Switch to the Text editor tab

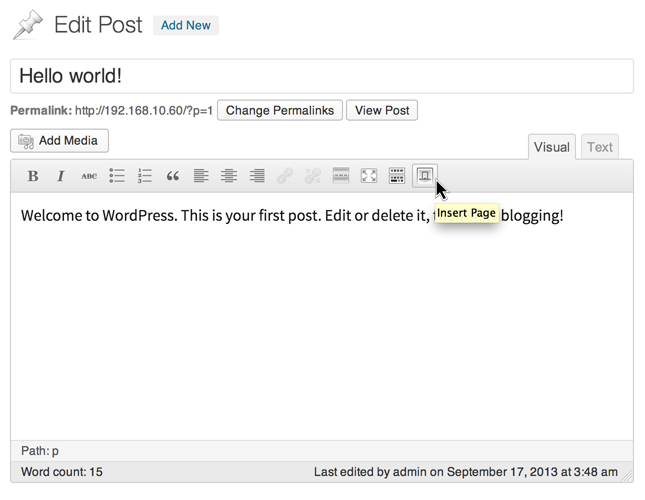click(x=600, y=147)
